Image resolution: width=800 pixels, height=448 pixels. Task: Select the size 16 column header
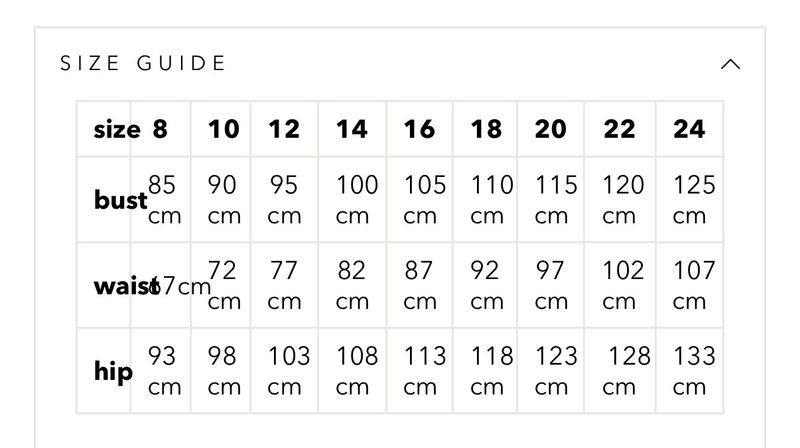tap(419, 129)
